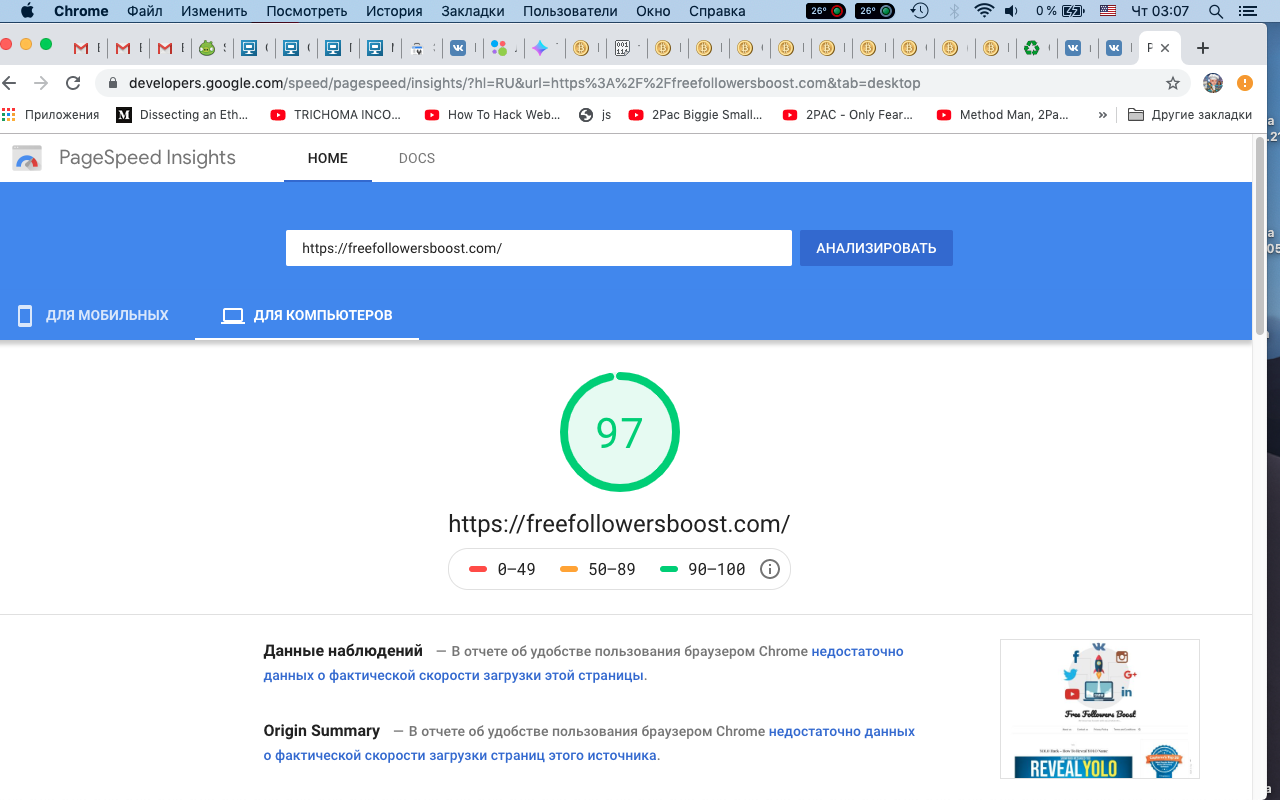Switch to the DOCS tab
The width and height of the screenshot is (1280, 800).
pos(417,158)
